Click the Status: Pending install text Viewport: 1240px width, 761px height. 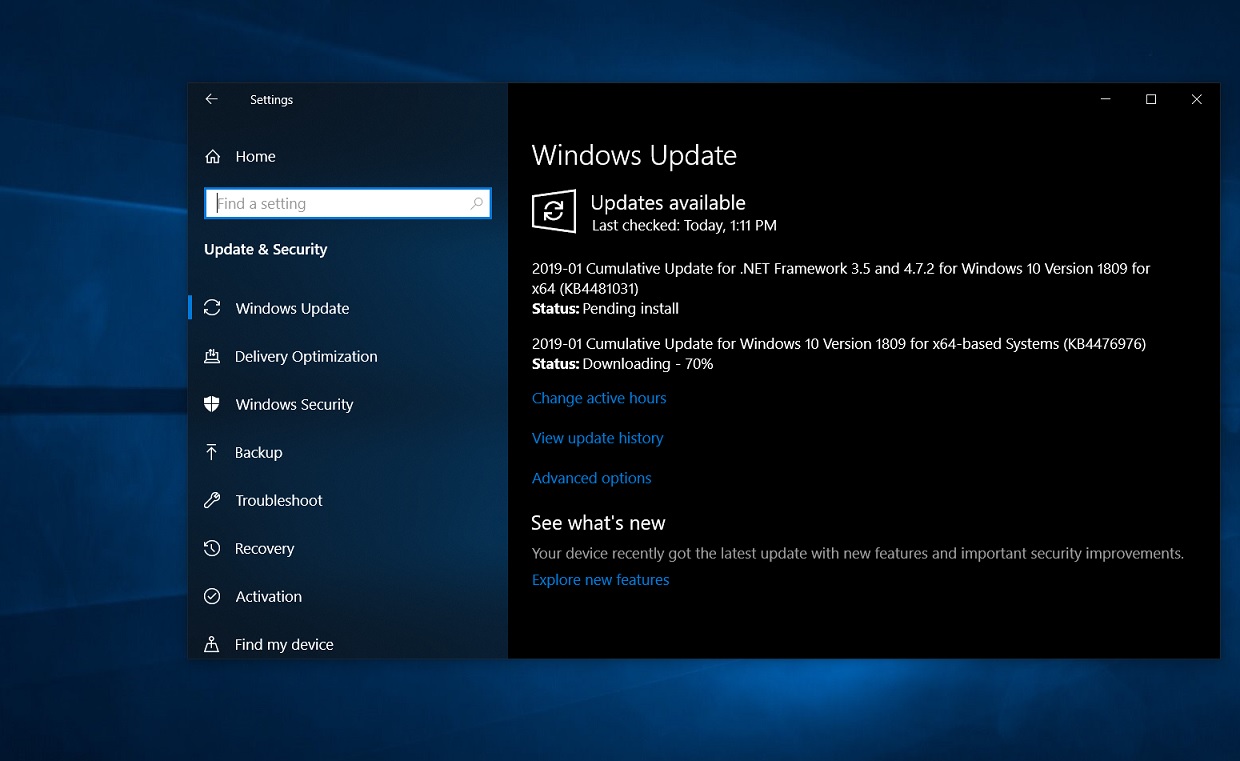[x=605, y=308]
